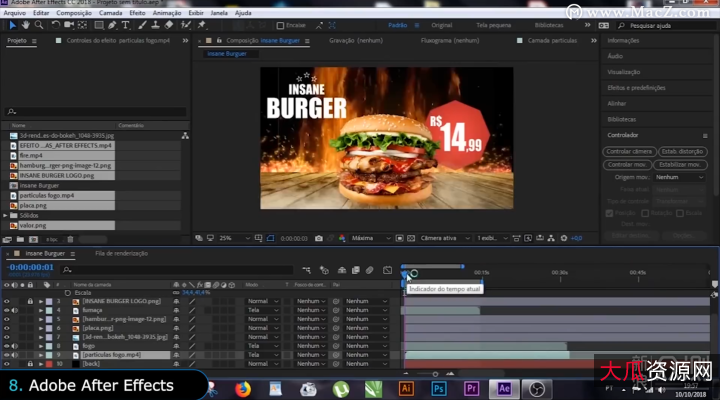Enable the Encaixe snapping checkbox

pos(280,25)
